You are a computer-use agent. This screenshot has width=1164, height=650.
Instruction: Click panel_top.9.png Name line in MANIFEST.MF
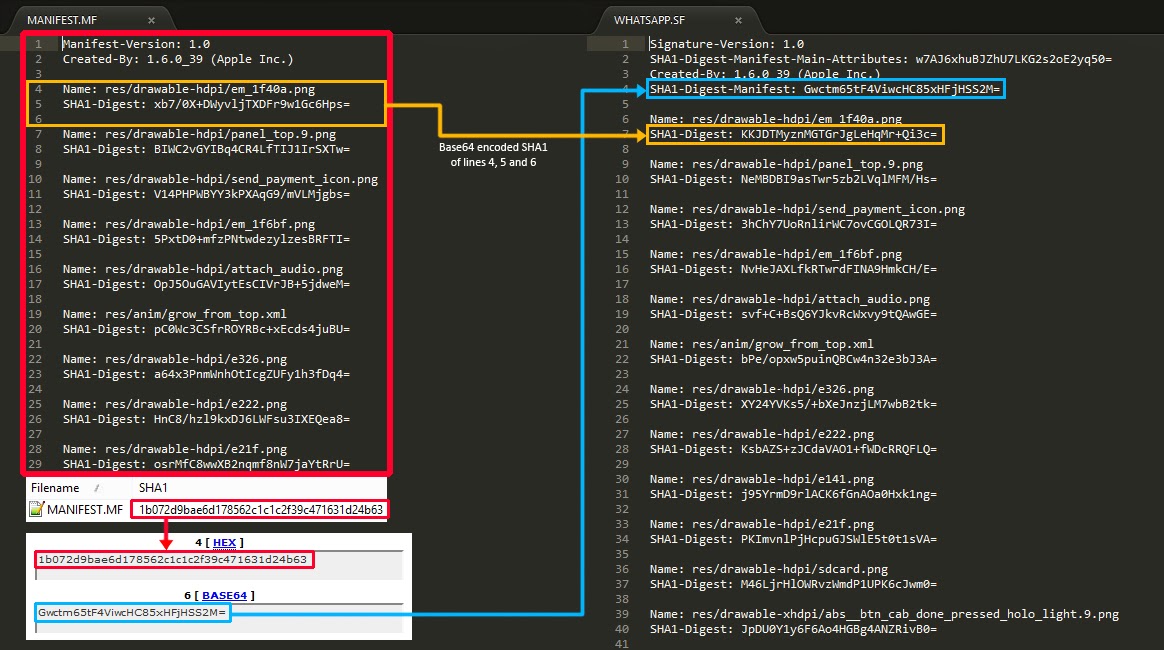[199, 134]
